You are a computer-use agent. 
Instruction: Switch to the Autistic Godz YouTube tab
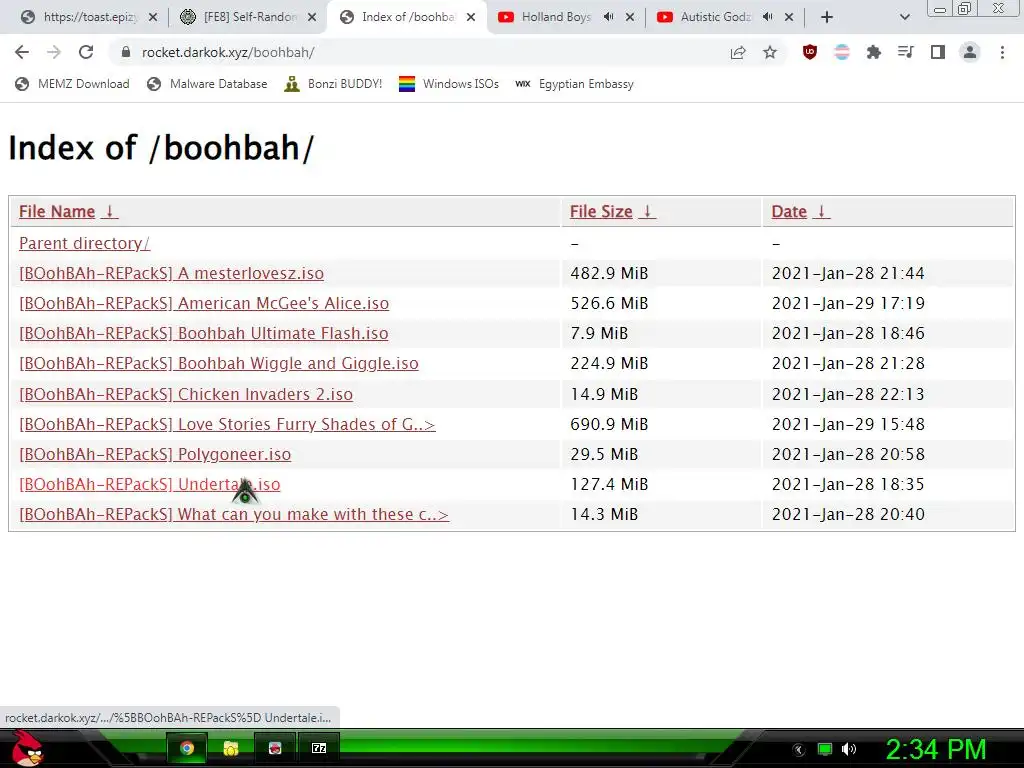pyautogui.click(x=726, y=17)
